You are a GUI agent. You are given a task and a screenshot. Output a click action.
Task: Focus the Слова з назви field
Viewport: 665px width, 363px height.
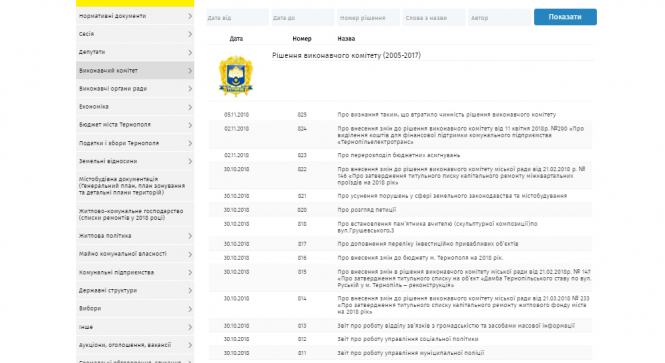click(434, 18)
